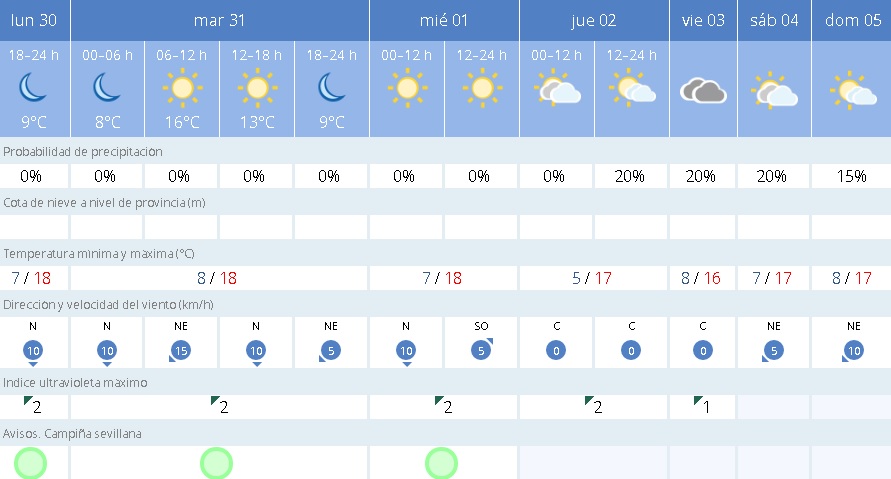Select the green warning circle under lun 30
Viewport: 891px width, 479px height.
click(x=32, y=464)
